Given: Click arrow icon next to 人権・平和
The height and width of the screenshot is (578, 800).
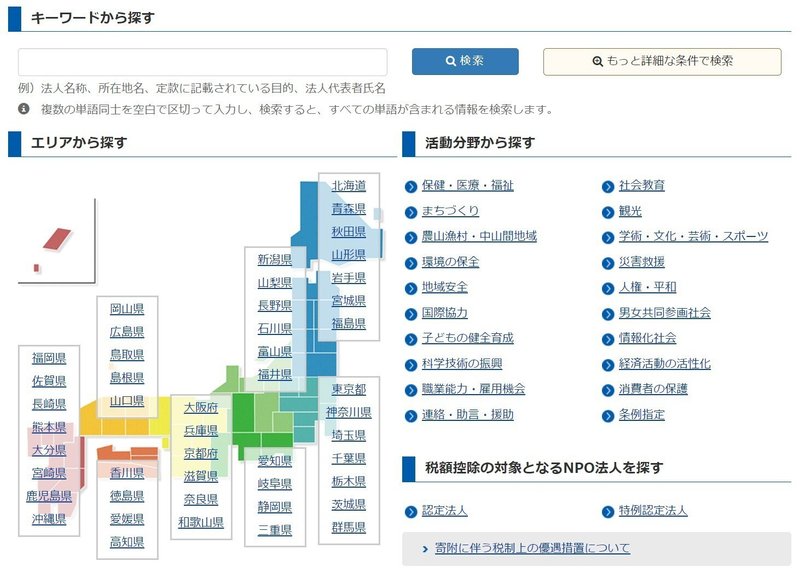Looking at the screenshot, I should (x=608, y=289).
